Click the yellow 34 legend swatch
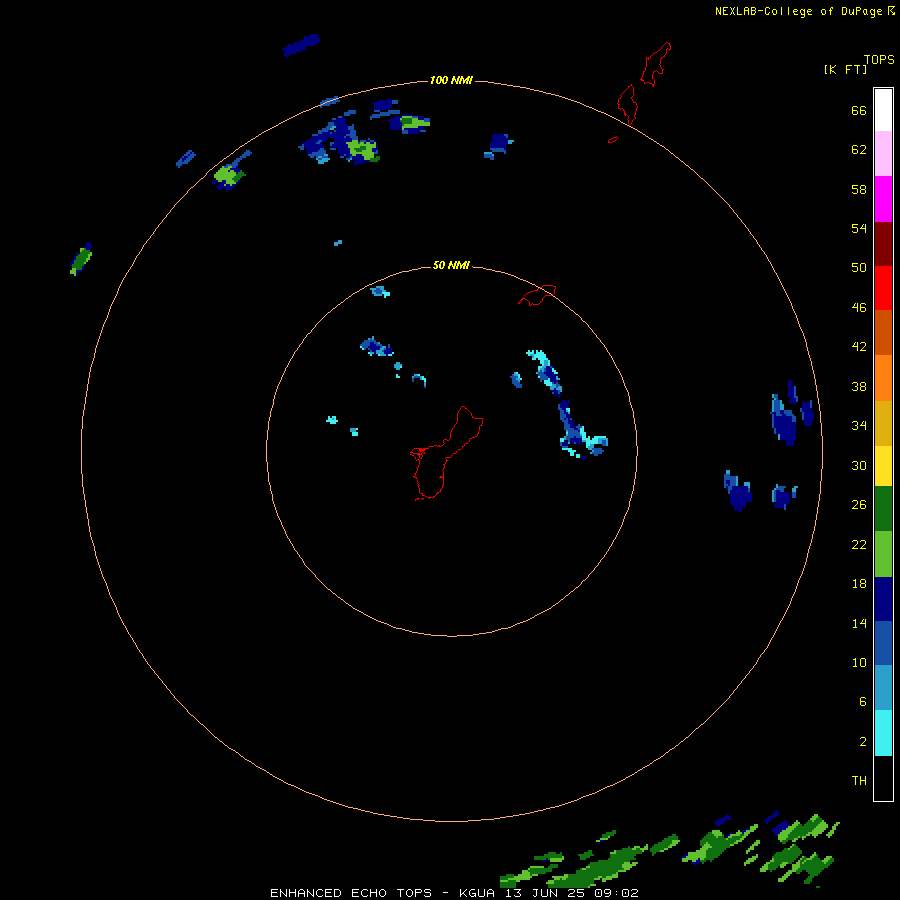The width and height of the screenshot is (900, 900). (x=883, y=466)
